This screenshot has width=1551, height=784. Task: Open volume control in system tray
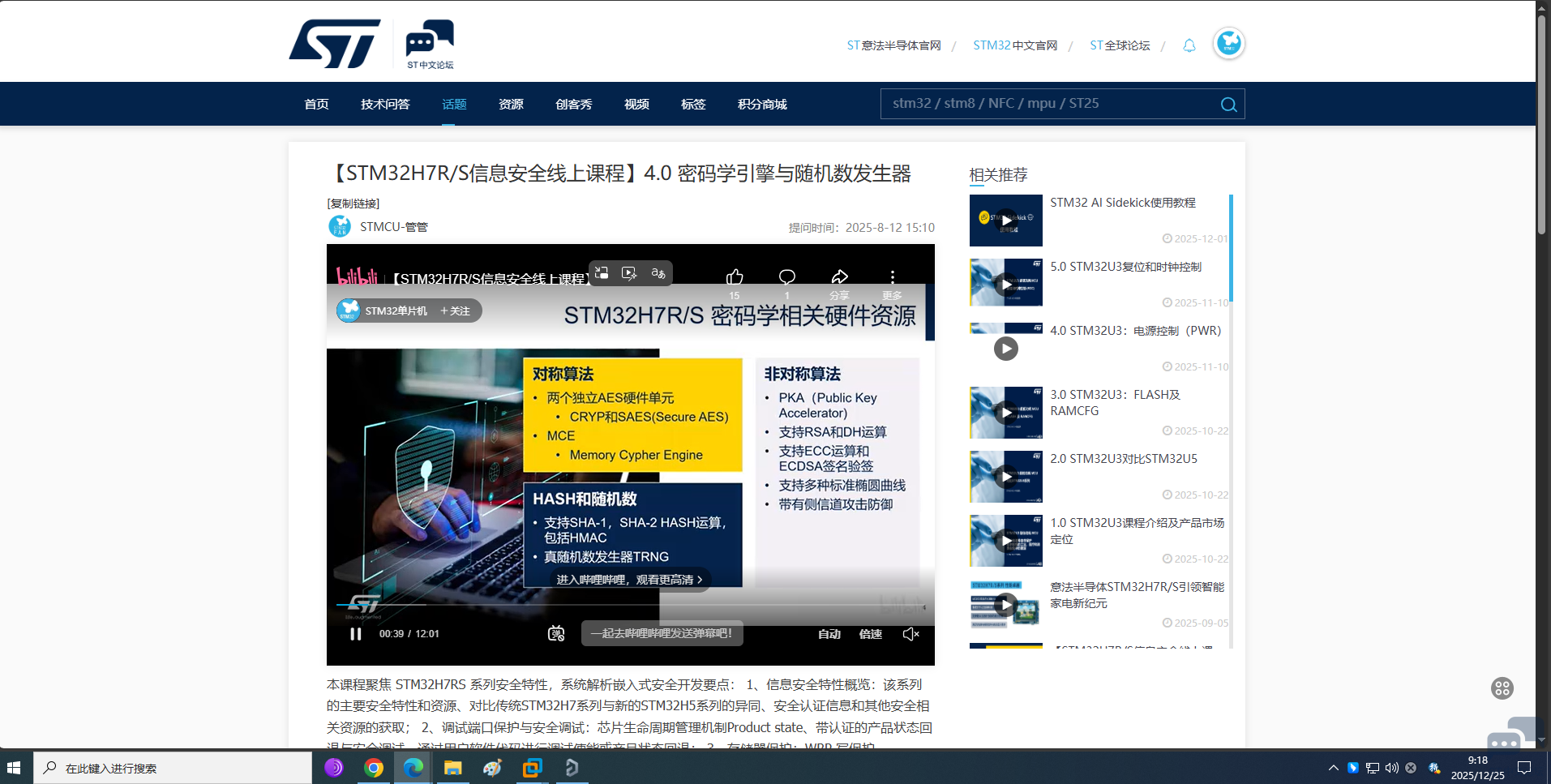click(x=1391, y=768)
